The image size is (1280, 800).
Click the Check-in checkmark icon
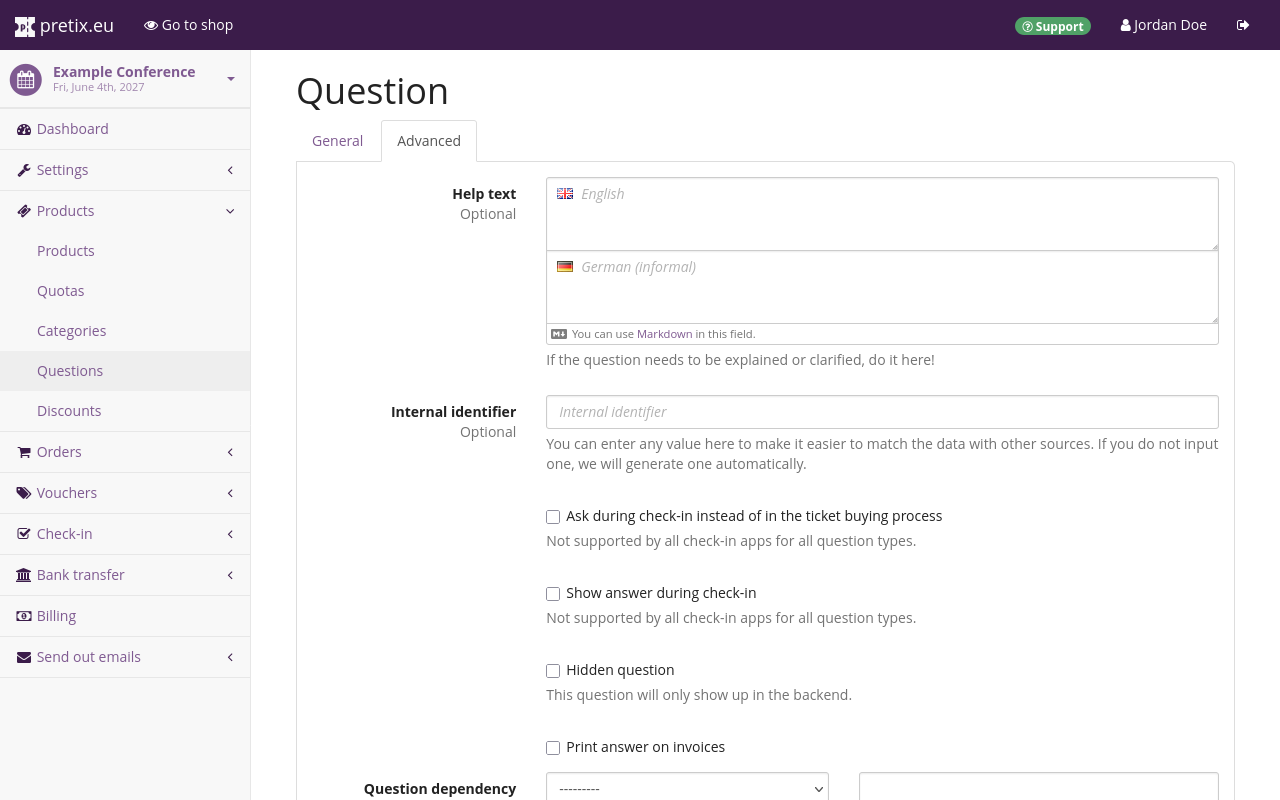[23, 533]
